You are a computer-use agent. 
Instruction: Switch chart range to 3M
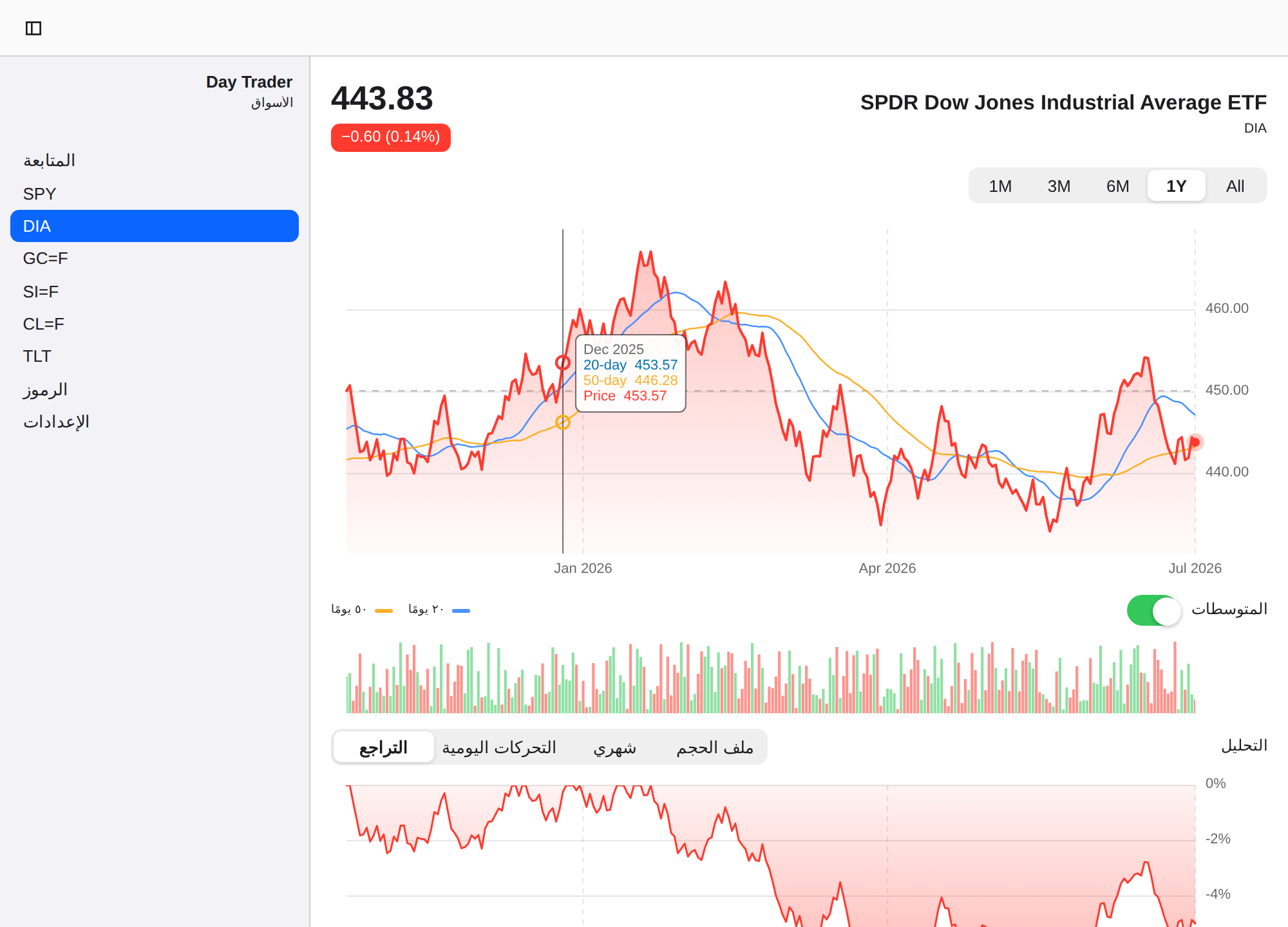point(1059,186)
